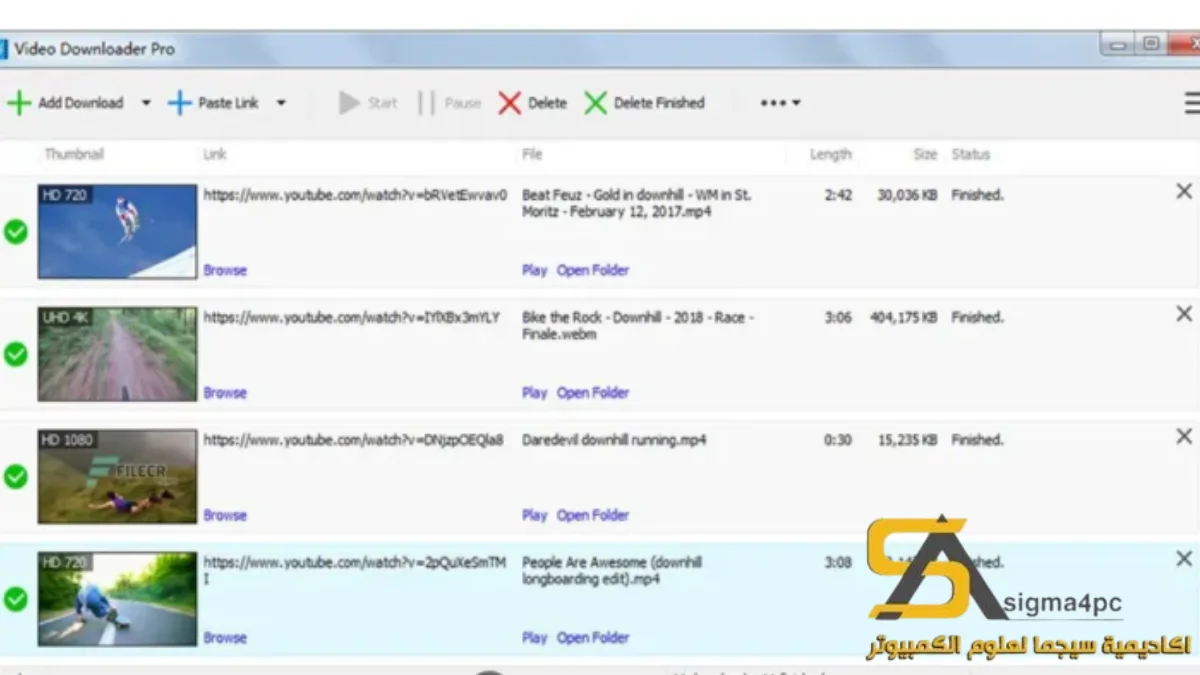
Task: Click the red Delete X icon
Action: tap(510, 103)
